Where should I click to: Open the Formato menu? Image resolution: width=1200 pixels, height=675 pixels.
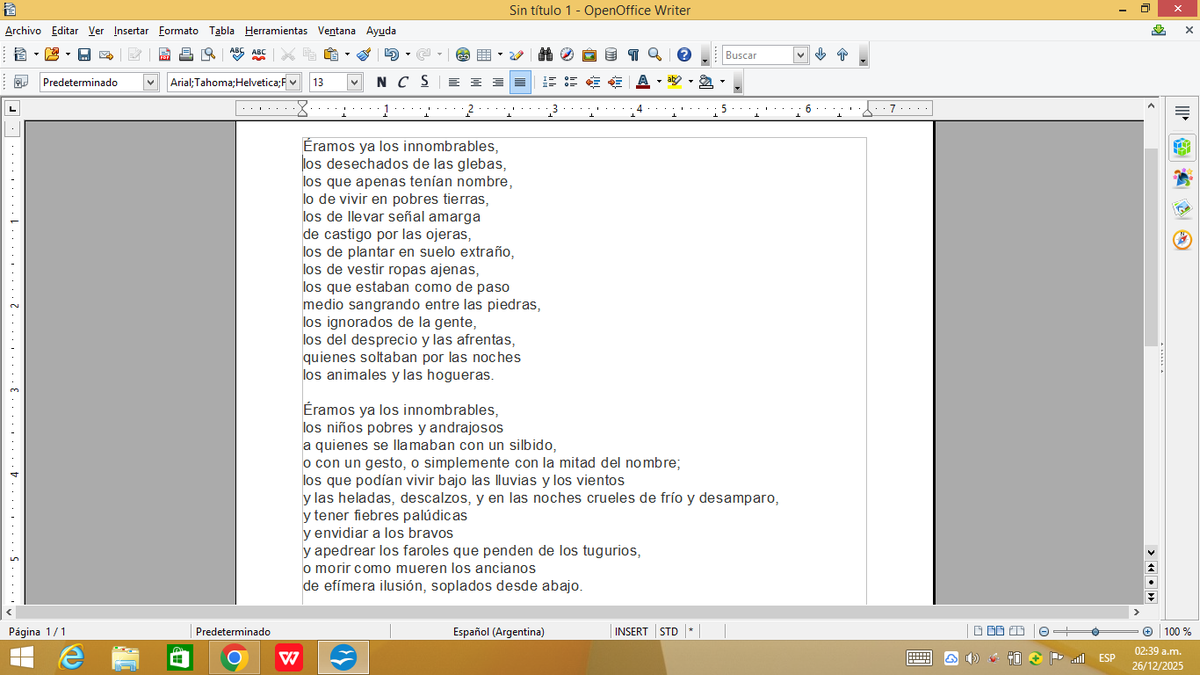(x=178, y=31)
